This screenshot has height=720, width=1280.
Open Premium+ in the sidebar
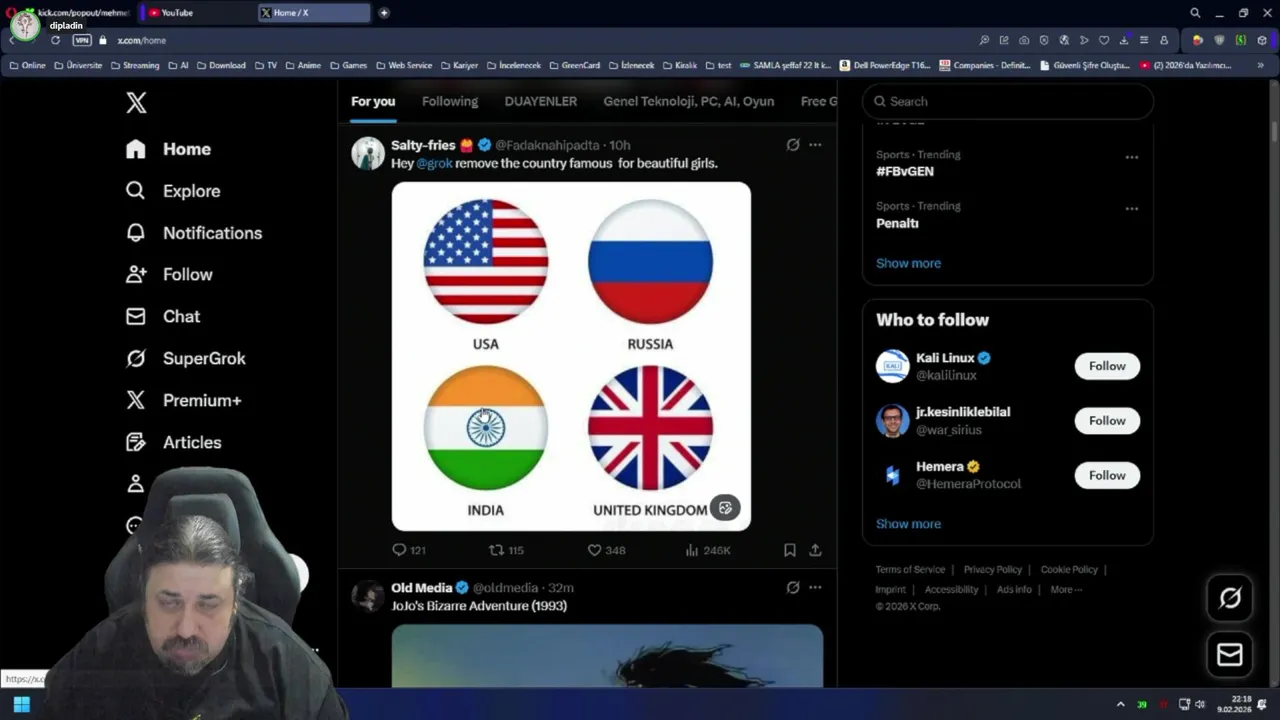point(183,400)
